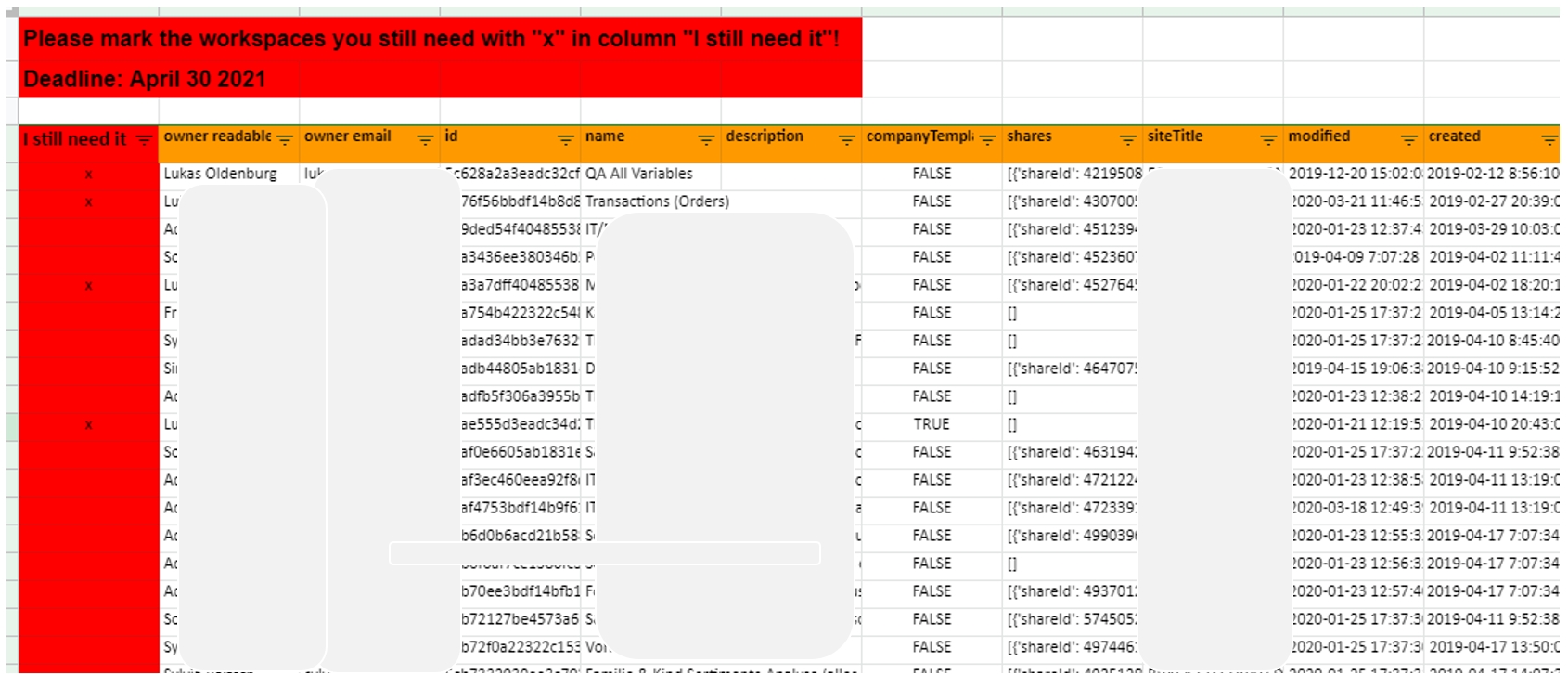The height and width of the screenshot is (674, 1568).
Task: Open filter icon on 'name' column header
Action: point(706,140)
